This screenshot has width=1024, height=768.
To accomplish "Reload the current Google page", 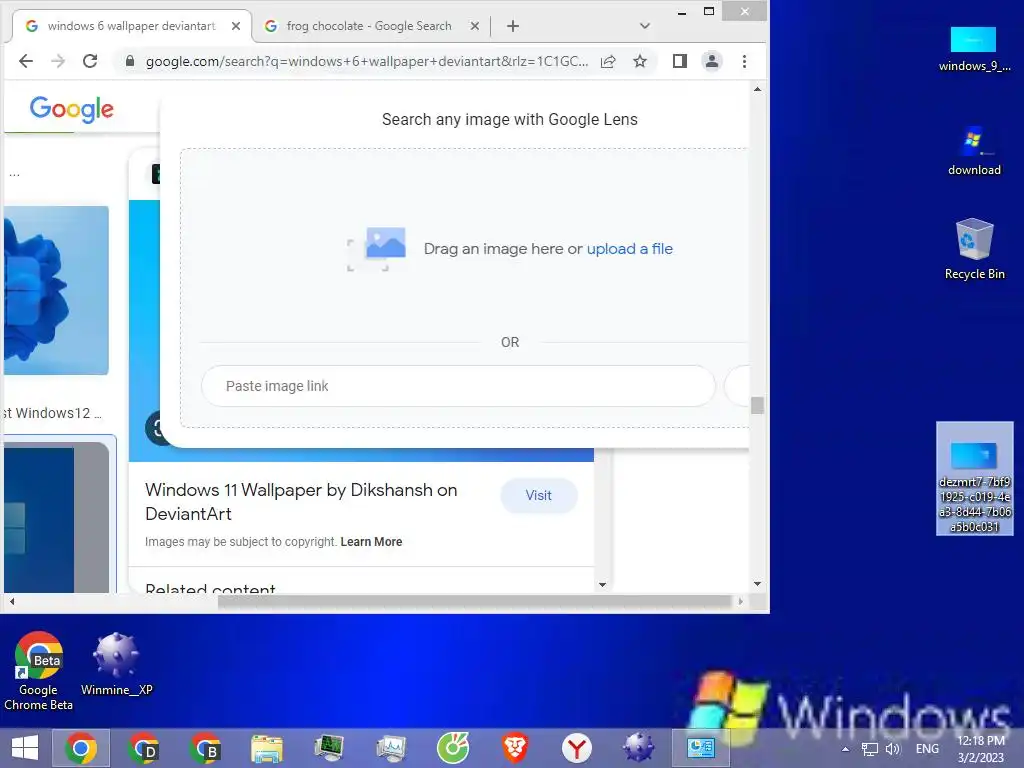I will coord(90,61).
